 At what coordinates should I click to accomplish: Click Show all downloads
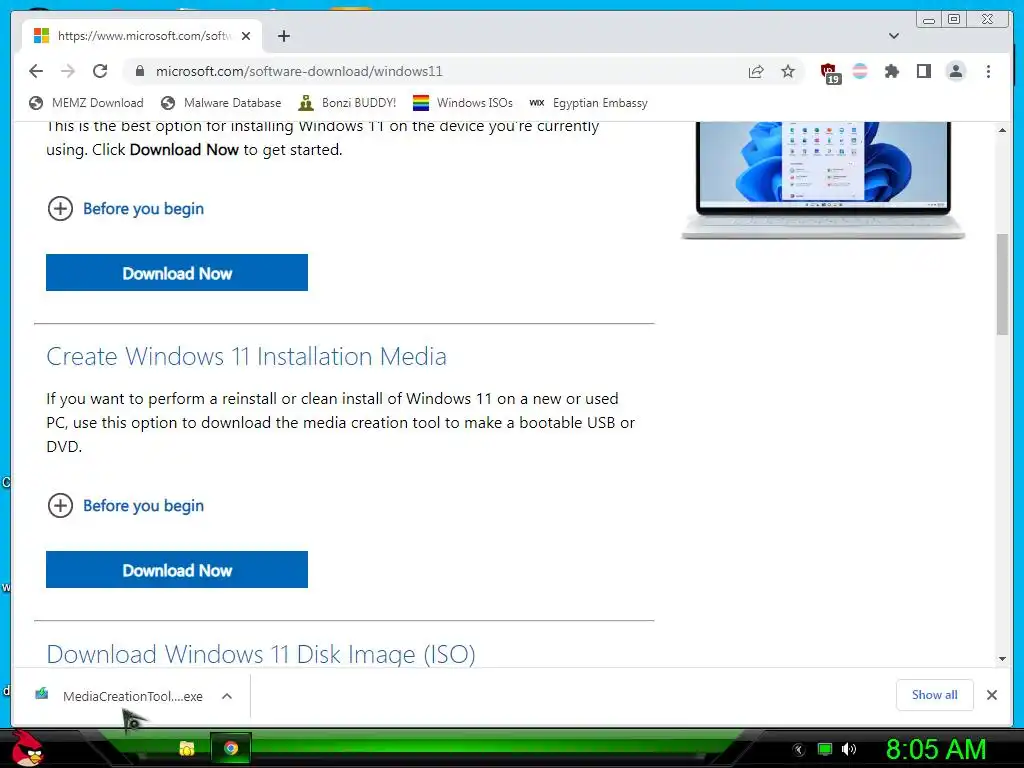click(935, 695)
